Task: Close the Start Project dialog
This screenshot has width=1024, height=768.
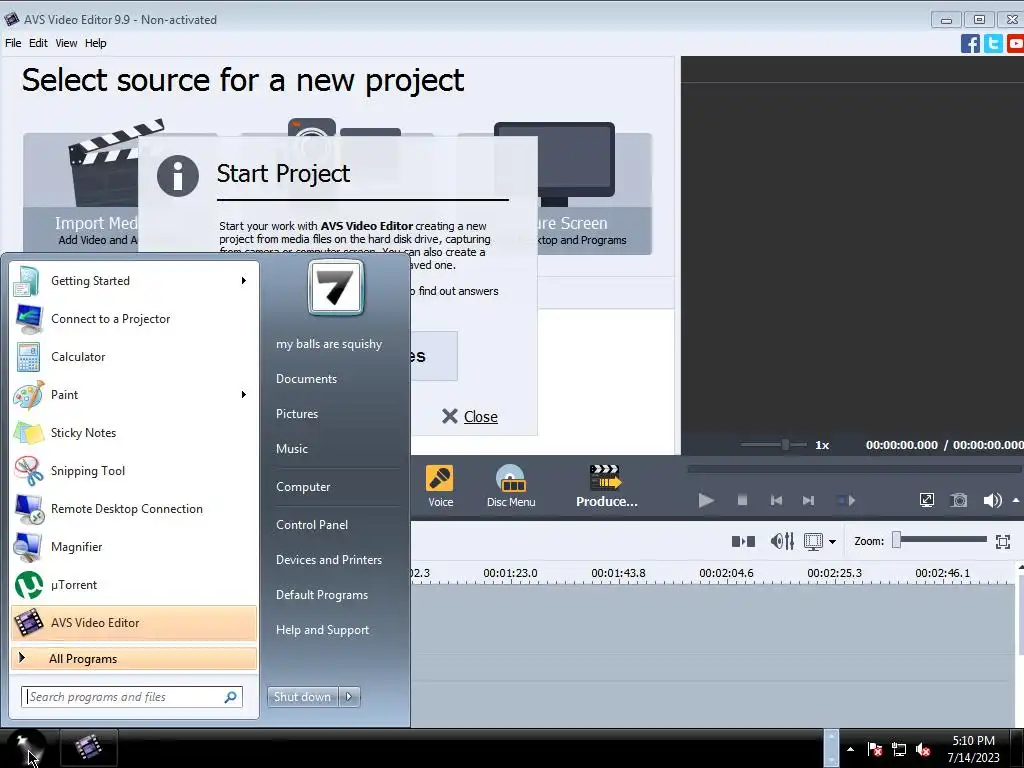Action: point(470,417)
